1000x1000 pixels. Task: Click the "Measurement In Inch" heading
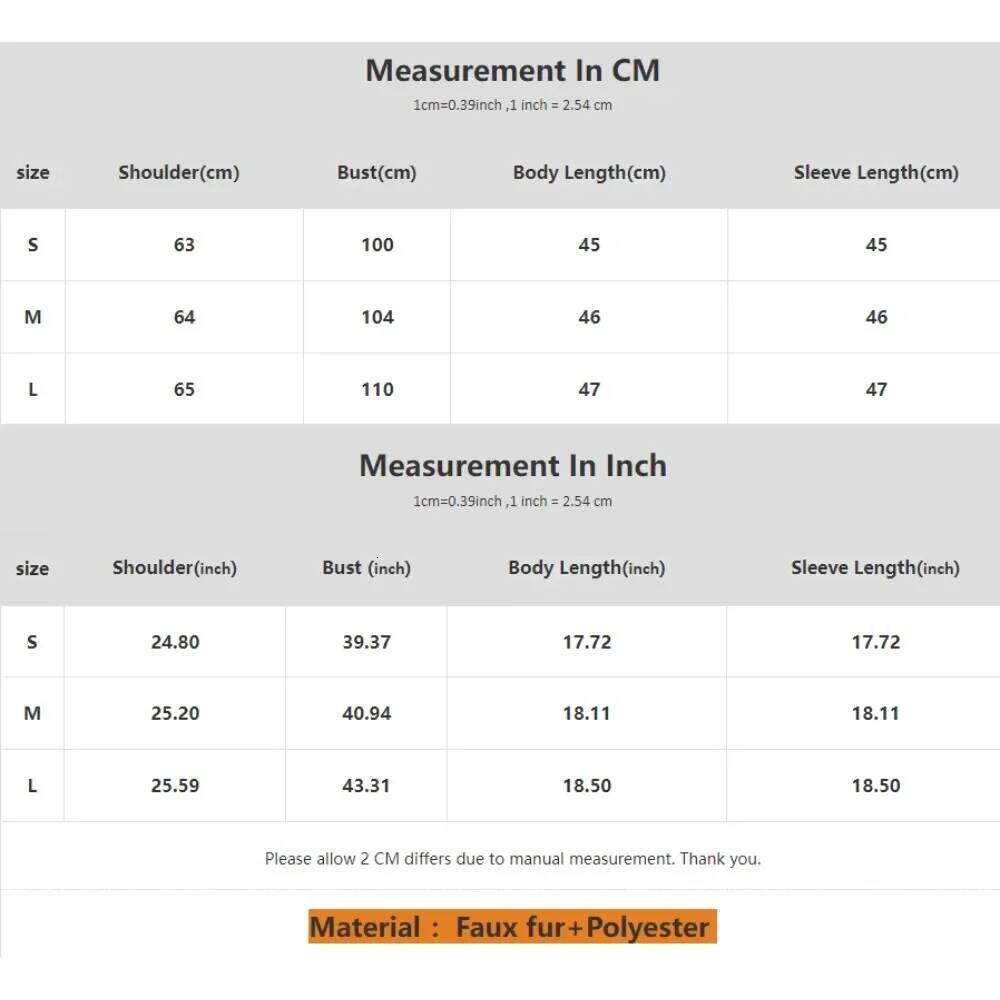coord(512,466)
